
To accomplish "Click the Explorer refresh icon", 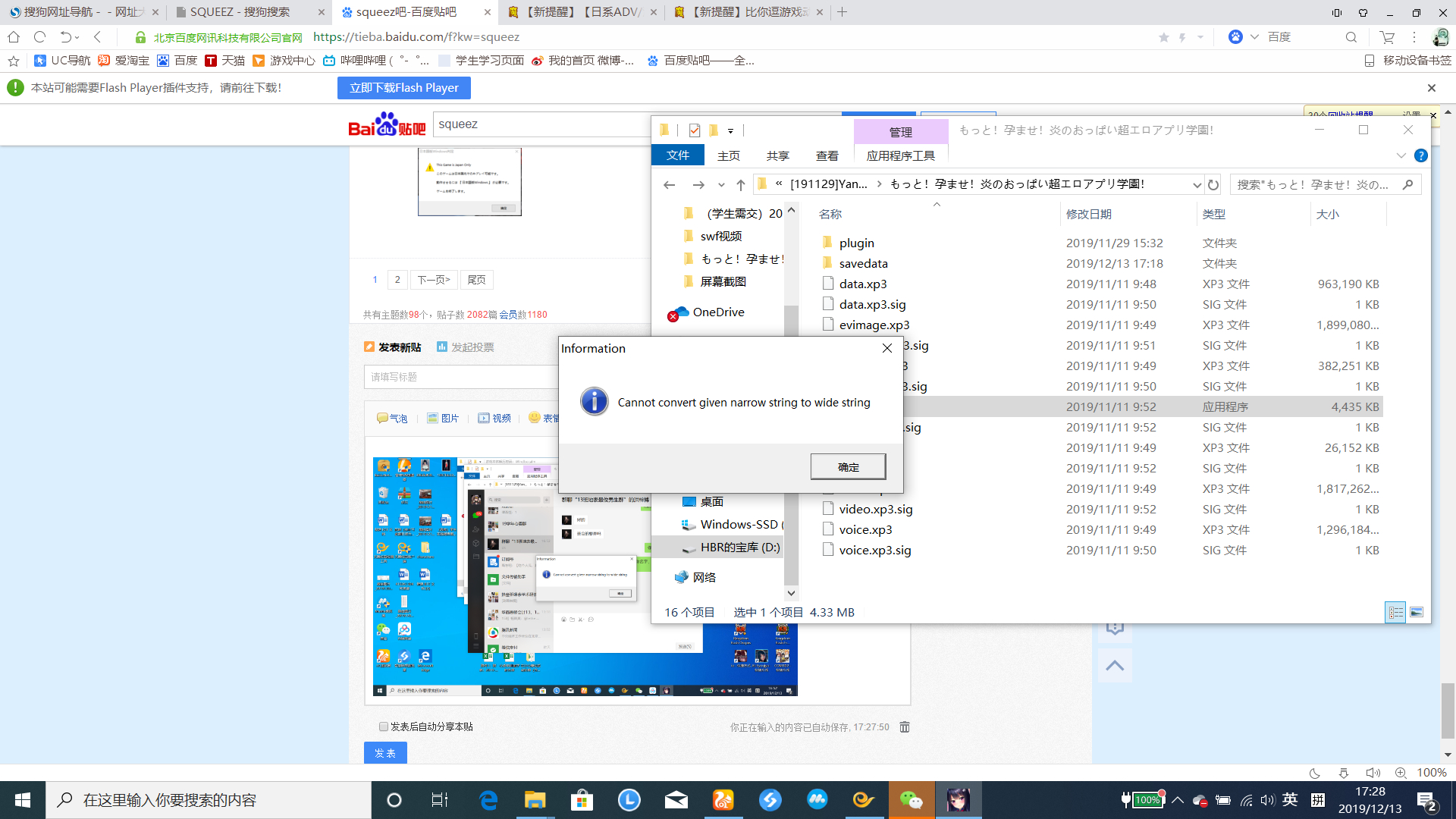I will [1213, 184].
